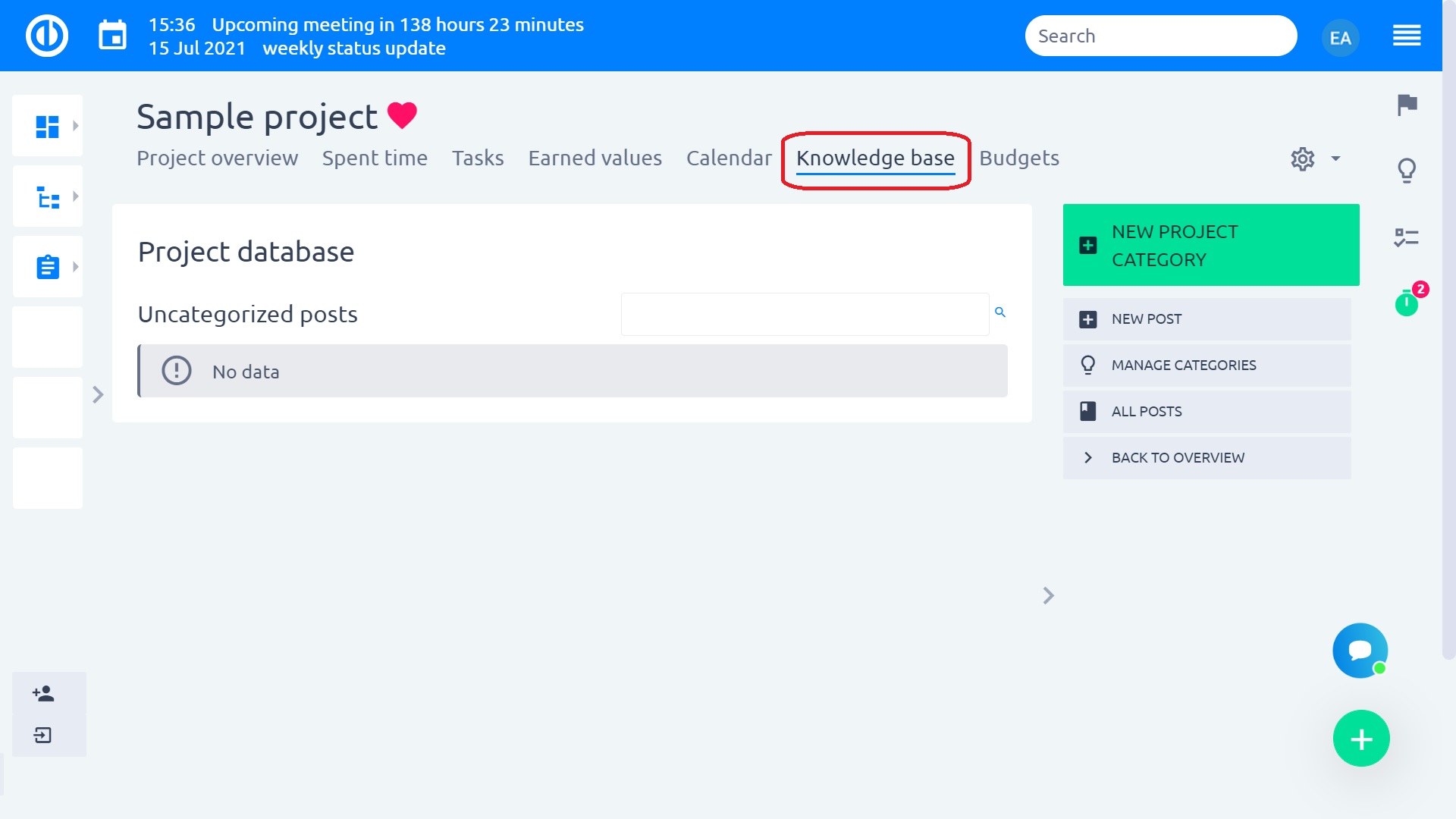Open the chat bubble icon
1456x819 pixels.
[1360, 651]
